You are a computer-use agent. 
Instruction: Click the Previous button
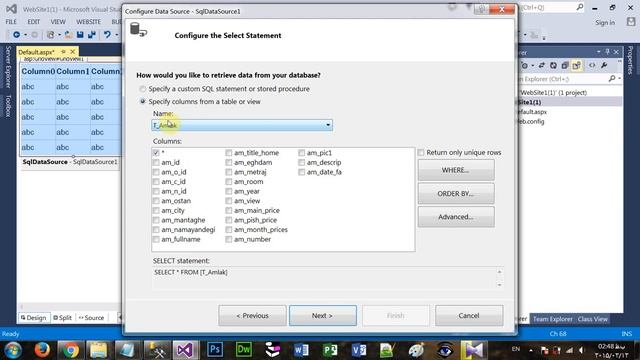pyautogui.click(x=252, y=316)
